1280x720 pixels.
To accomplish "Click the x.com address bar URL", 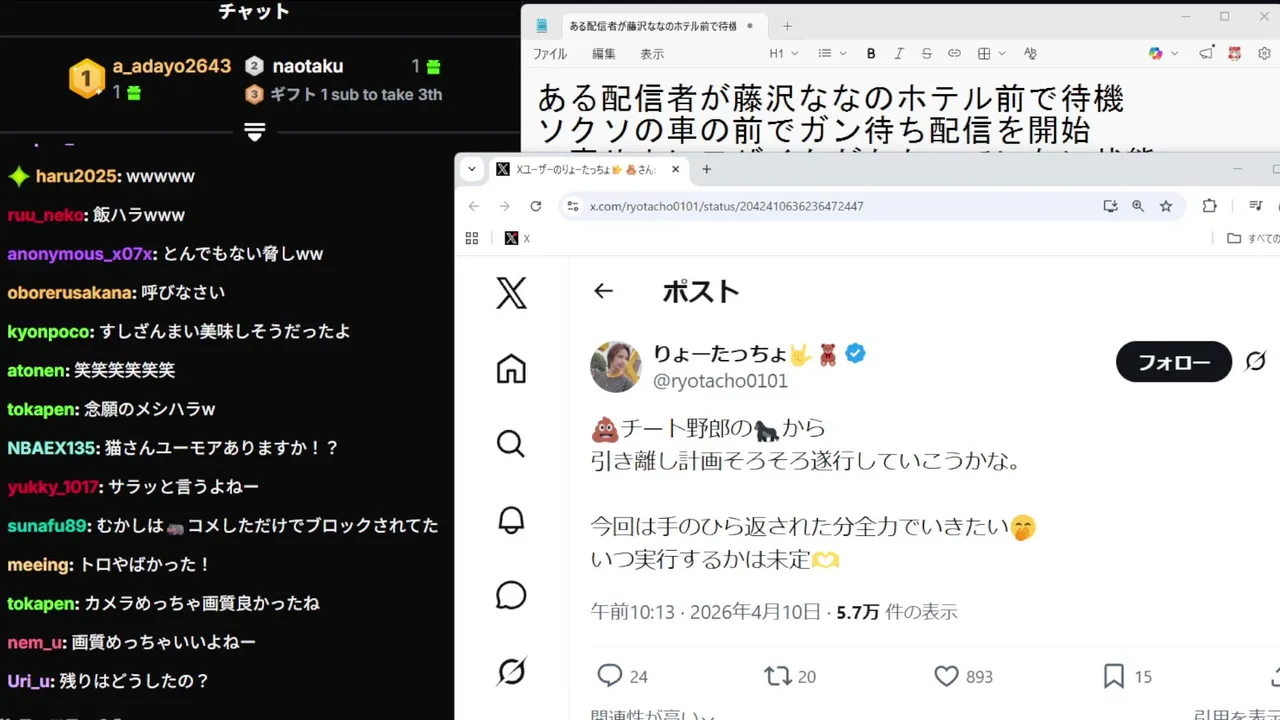I will pyautogui.click(x=727, y=206).
